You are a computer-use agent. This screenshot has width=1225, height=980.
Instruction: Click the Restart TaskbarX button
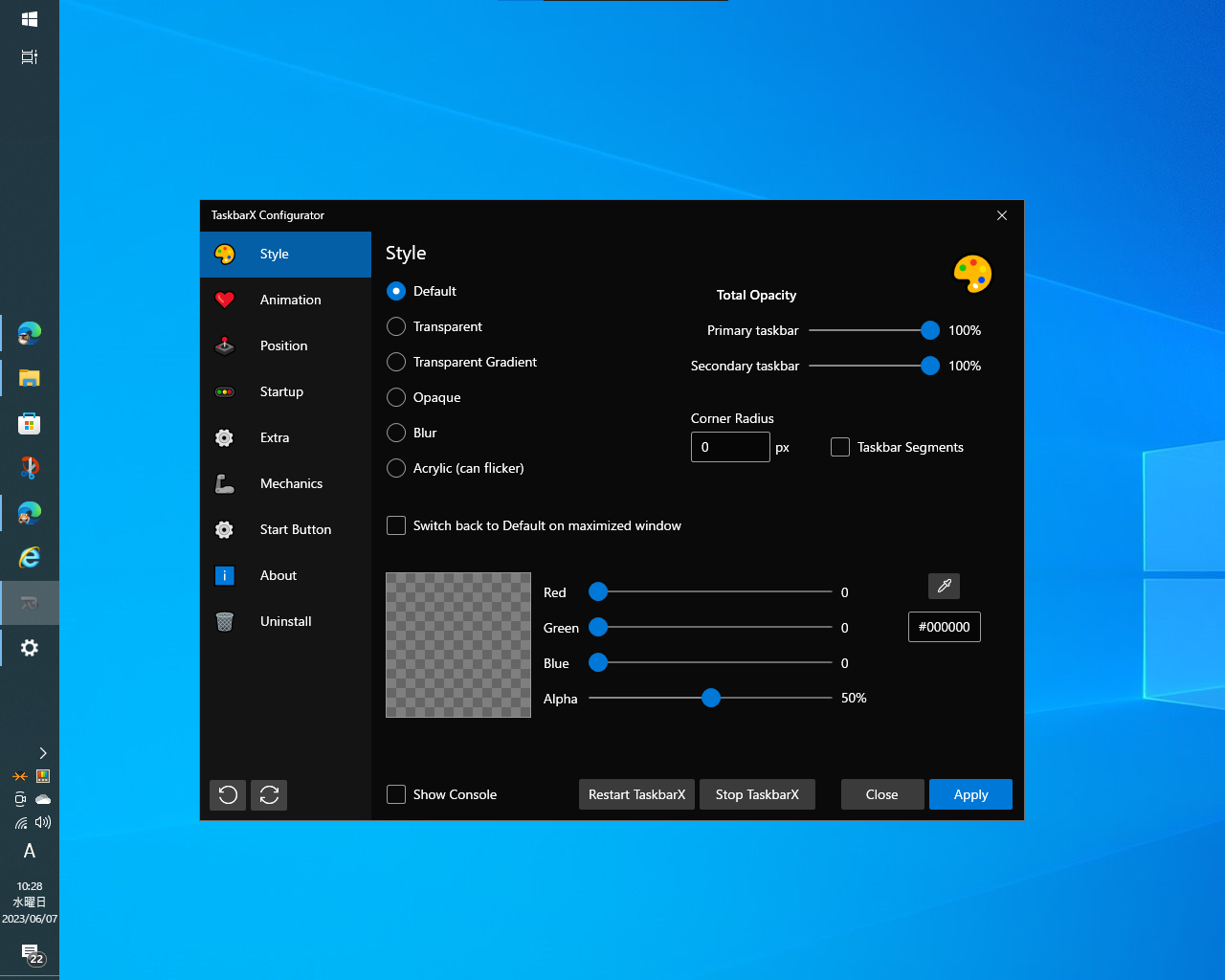tap(636, 794)
